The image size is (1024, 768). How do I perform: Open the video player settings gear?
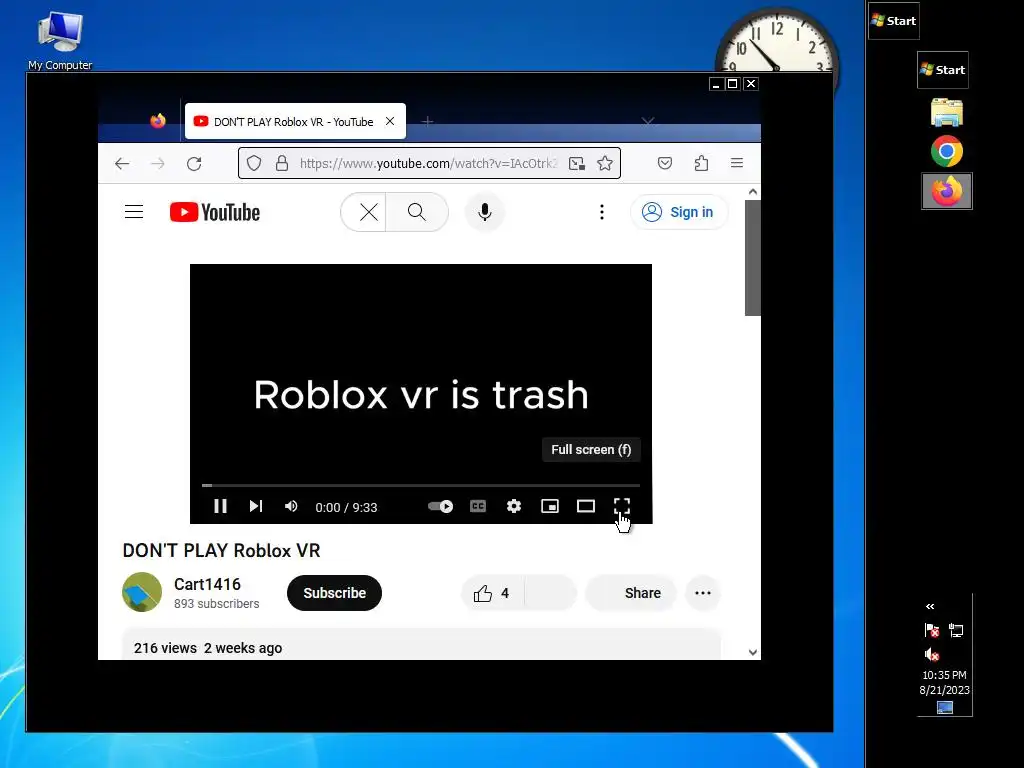point(514,506)
